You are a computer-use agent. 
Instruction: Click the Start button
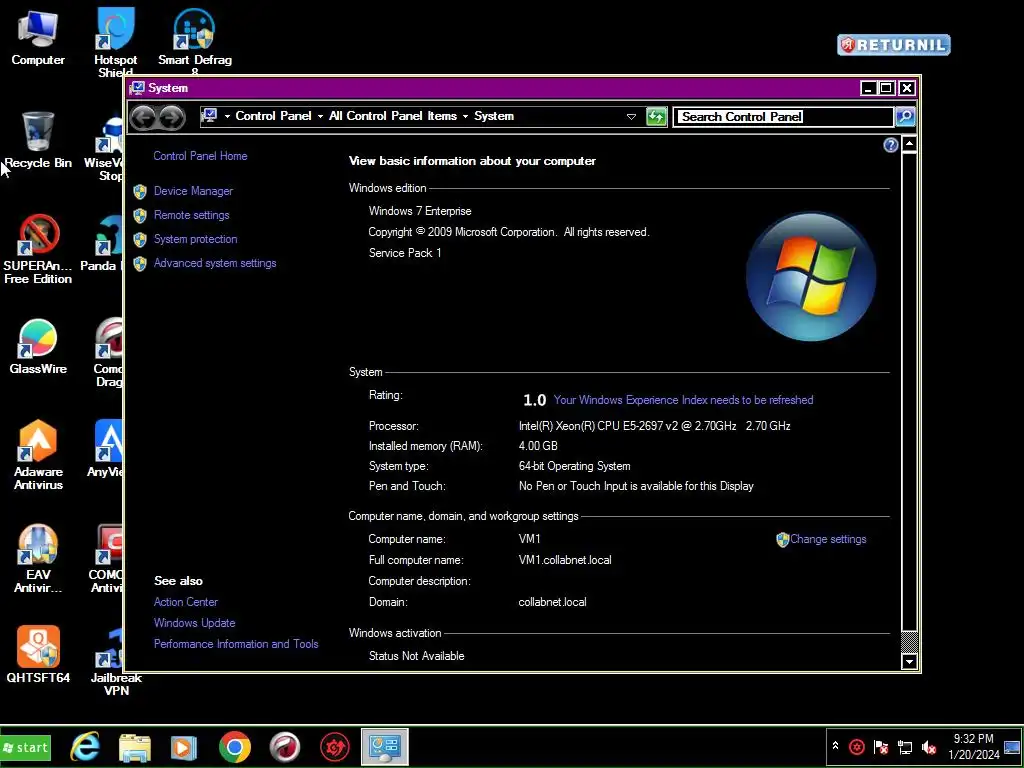pos(25,748)
